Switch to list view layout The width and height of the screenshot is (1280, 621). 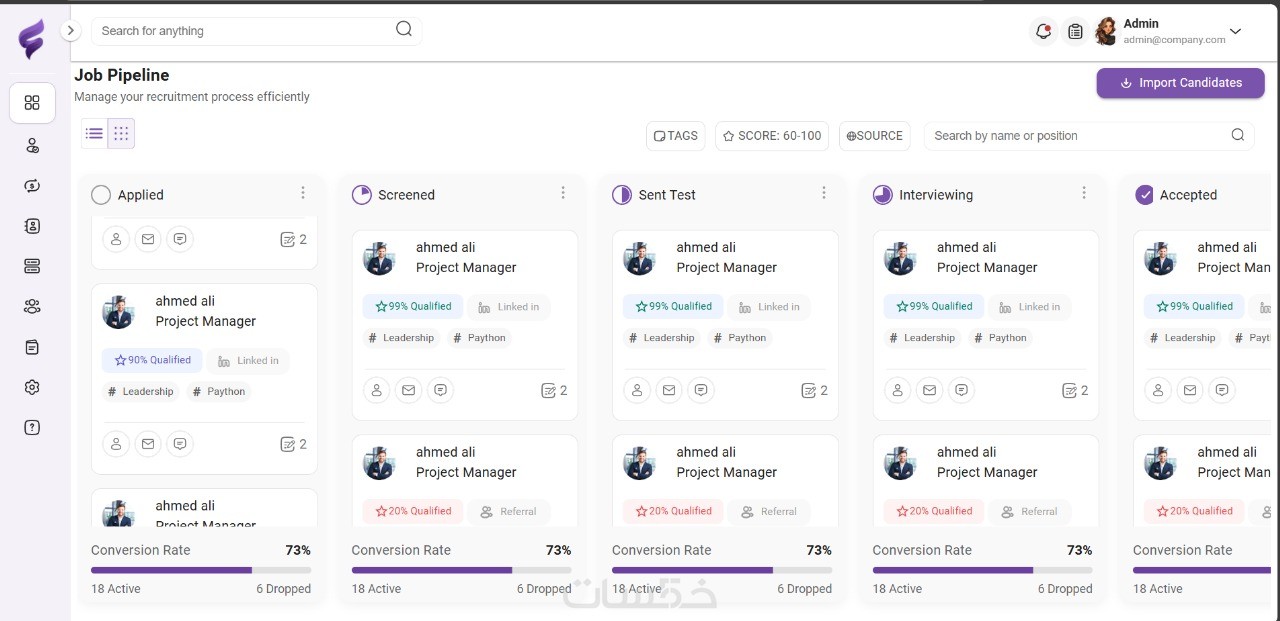[x=94, y=133]
